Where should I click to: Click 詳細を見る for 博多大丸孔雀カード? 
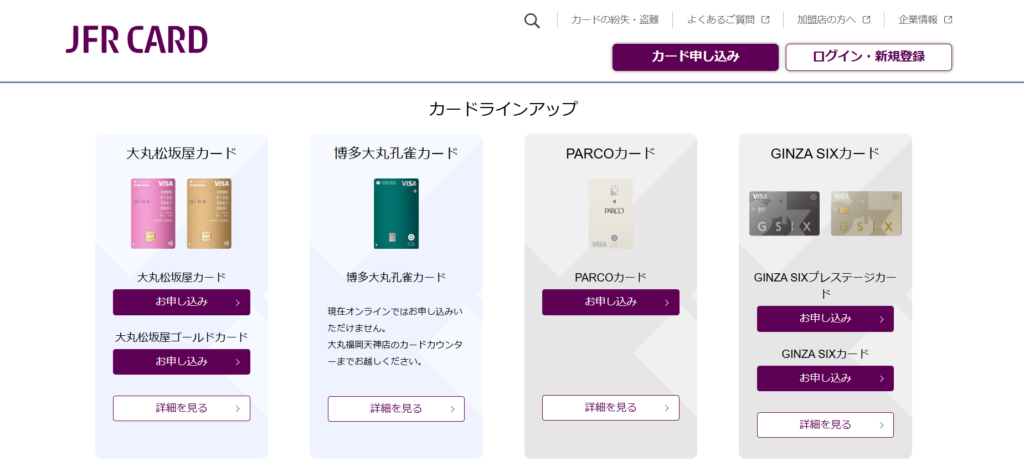point(396,409)
